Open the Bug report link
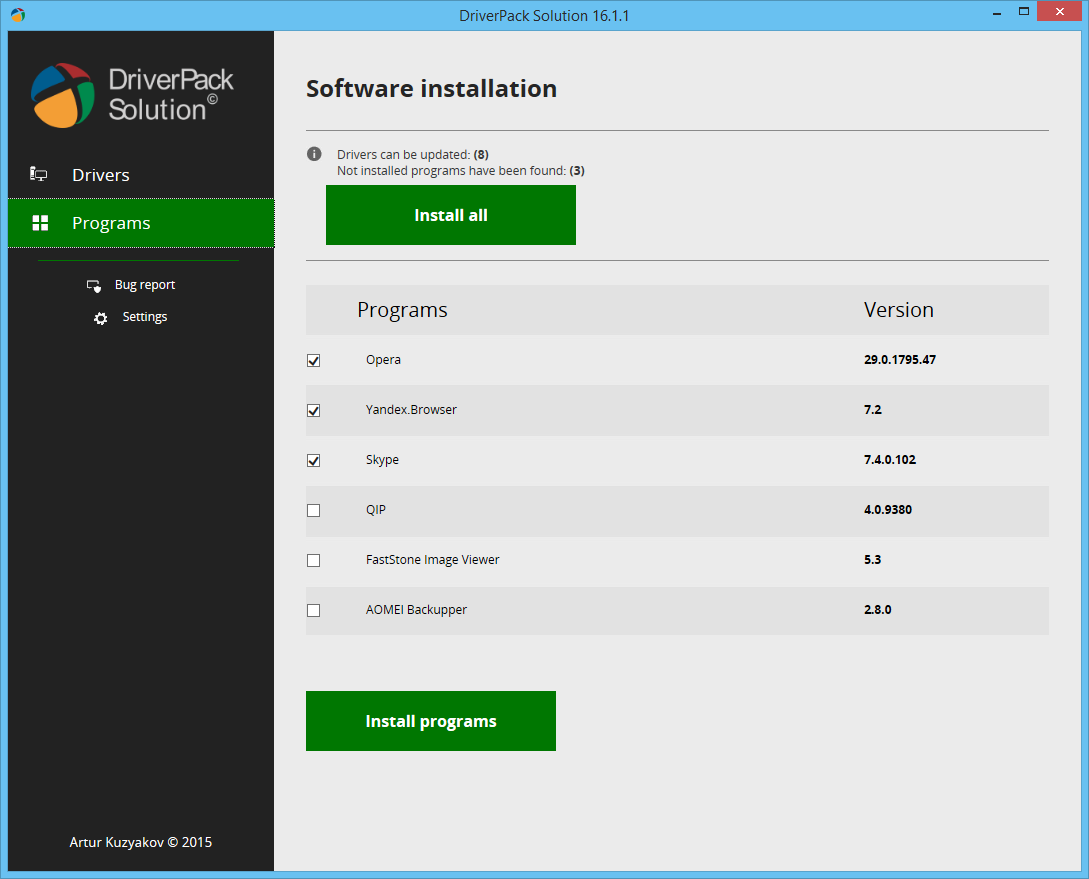1089x879 pixels. [145, 285]
